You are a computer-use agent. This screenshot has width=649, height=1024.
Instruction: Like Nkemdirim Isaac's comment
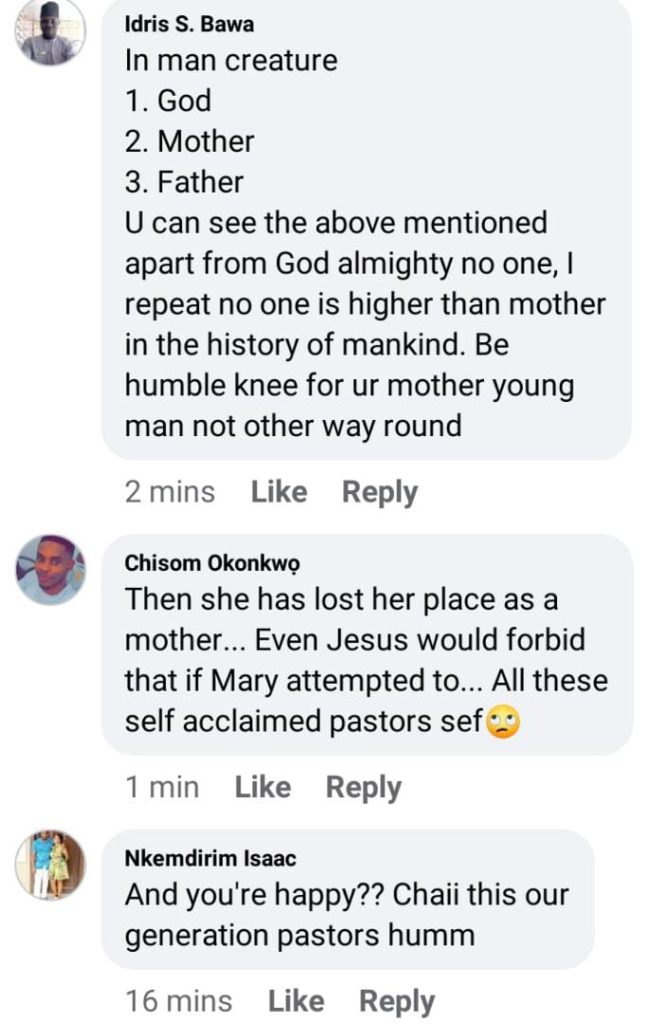click(295, 1001)
